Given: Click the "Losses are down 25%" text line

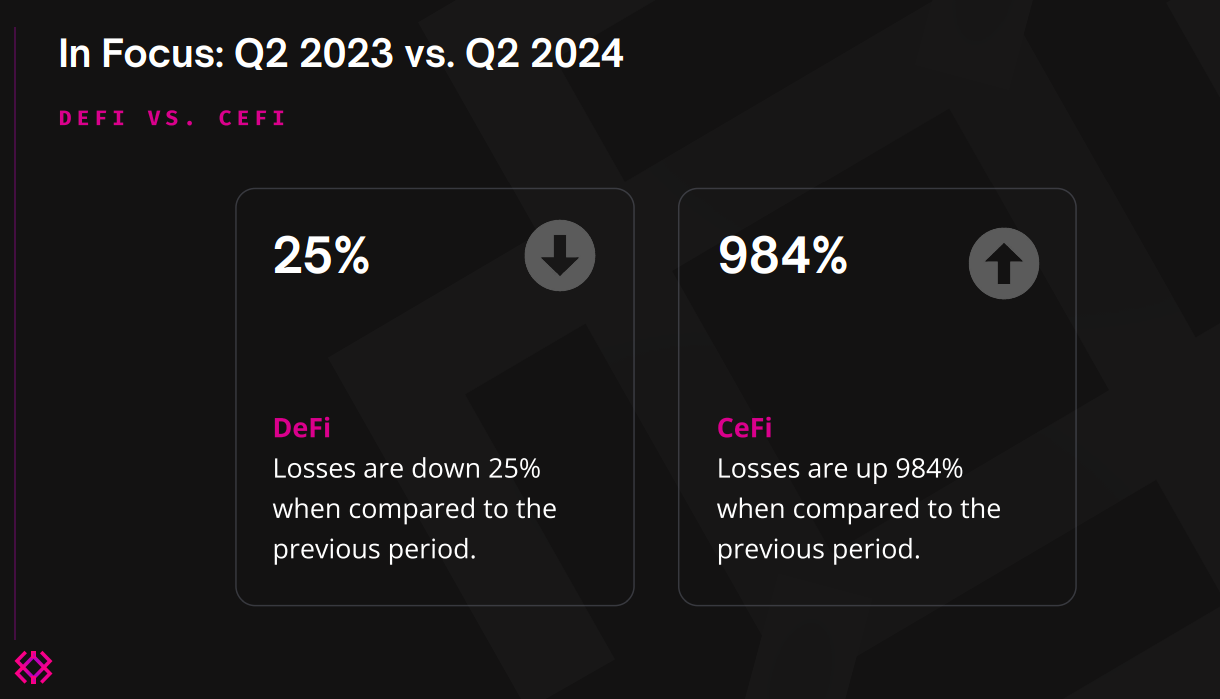Looking at the screenshot, I should tap(406, 468).
